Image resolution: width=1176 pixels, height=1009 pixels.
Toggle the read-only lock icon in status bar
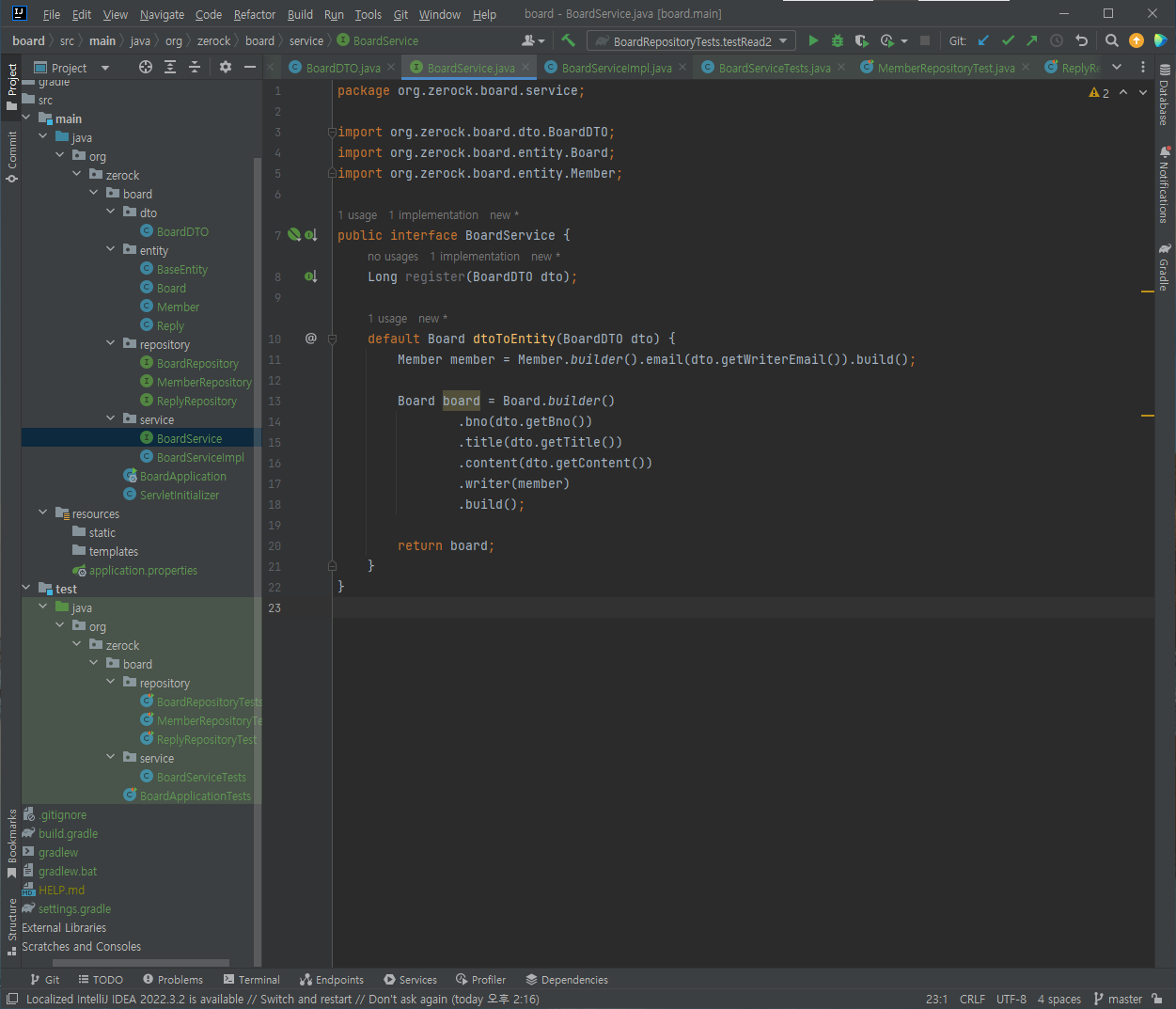1157,999
